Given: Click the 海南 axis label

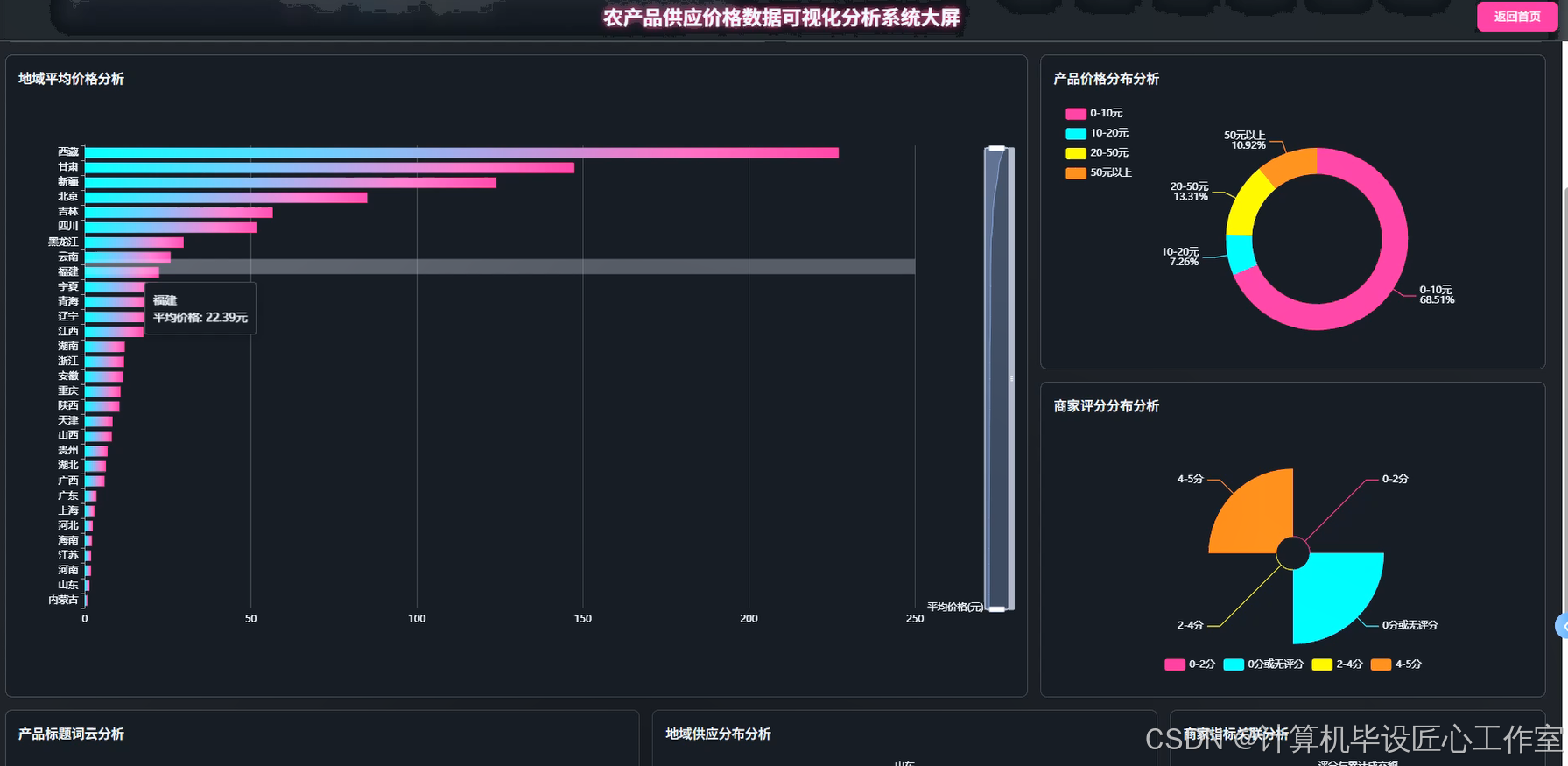Looking at the screenshot, I should tap(68, 540).
